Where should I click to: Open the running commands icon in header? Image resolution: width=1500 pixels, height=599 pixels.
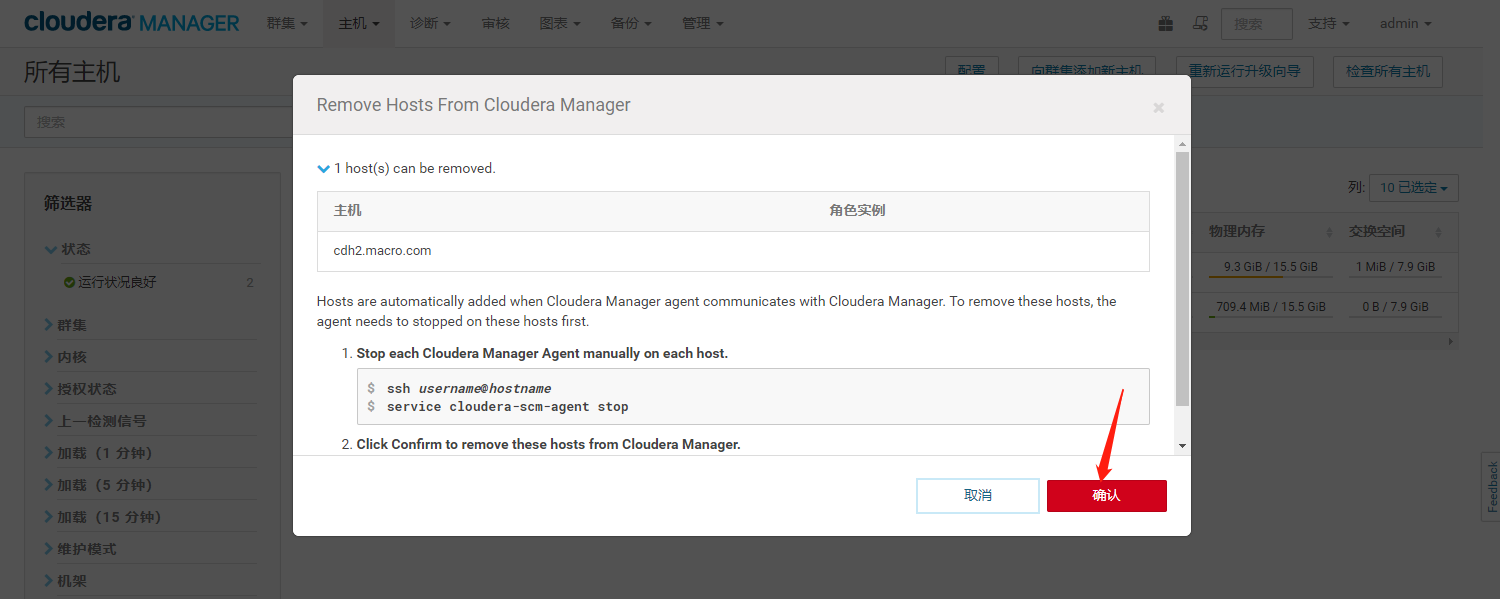1201,23
